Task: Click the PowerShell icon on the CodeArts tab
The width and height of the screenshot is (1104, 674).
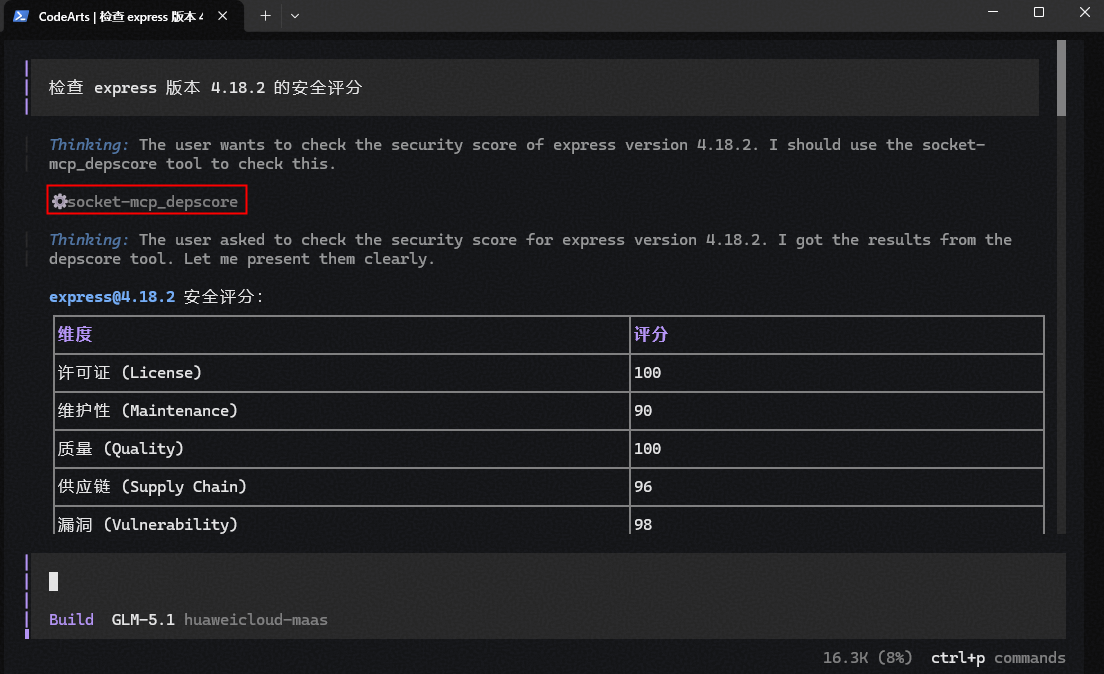Action: coord(20,15)
